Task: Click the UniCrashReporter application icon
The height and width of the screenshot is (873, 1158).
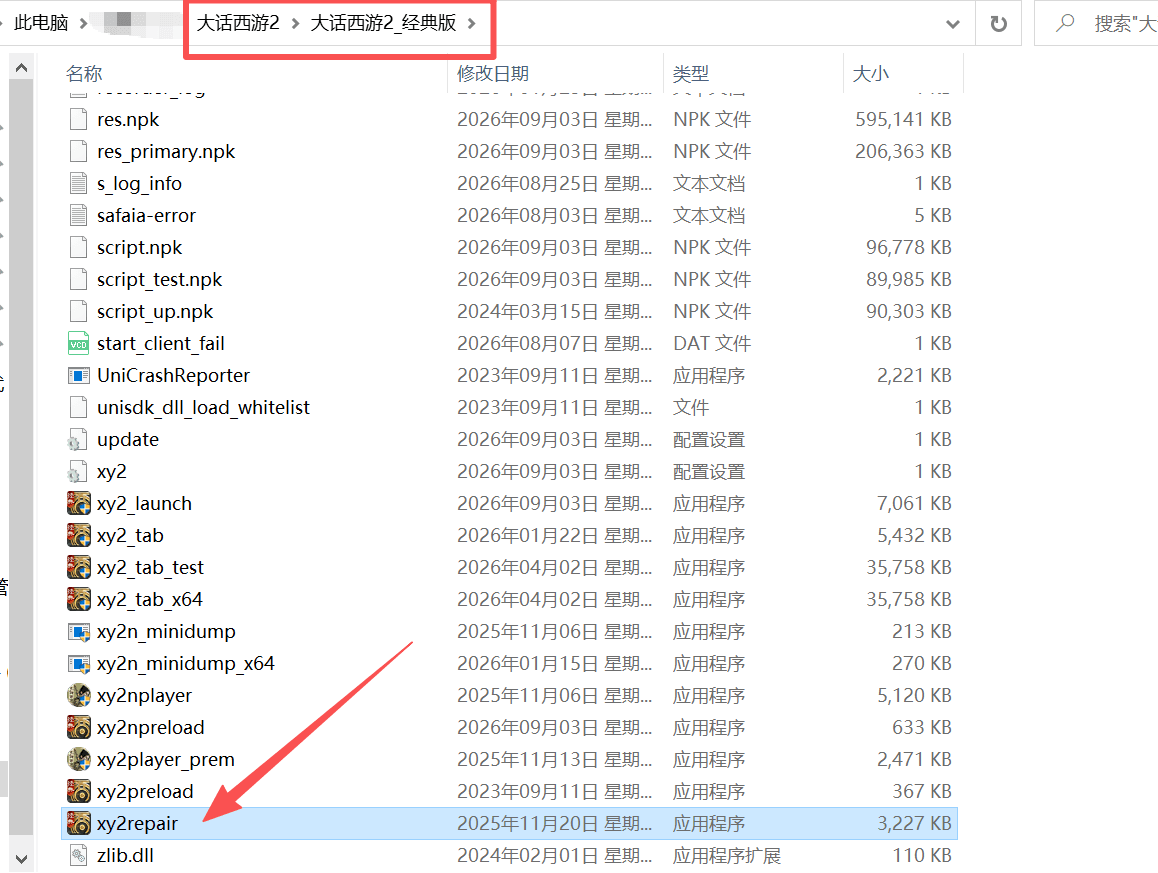Action: (78, 375)
